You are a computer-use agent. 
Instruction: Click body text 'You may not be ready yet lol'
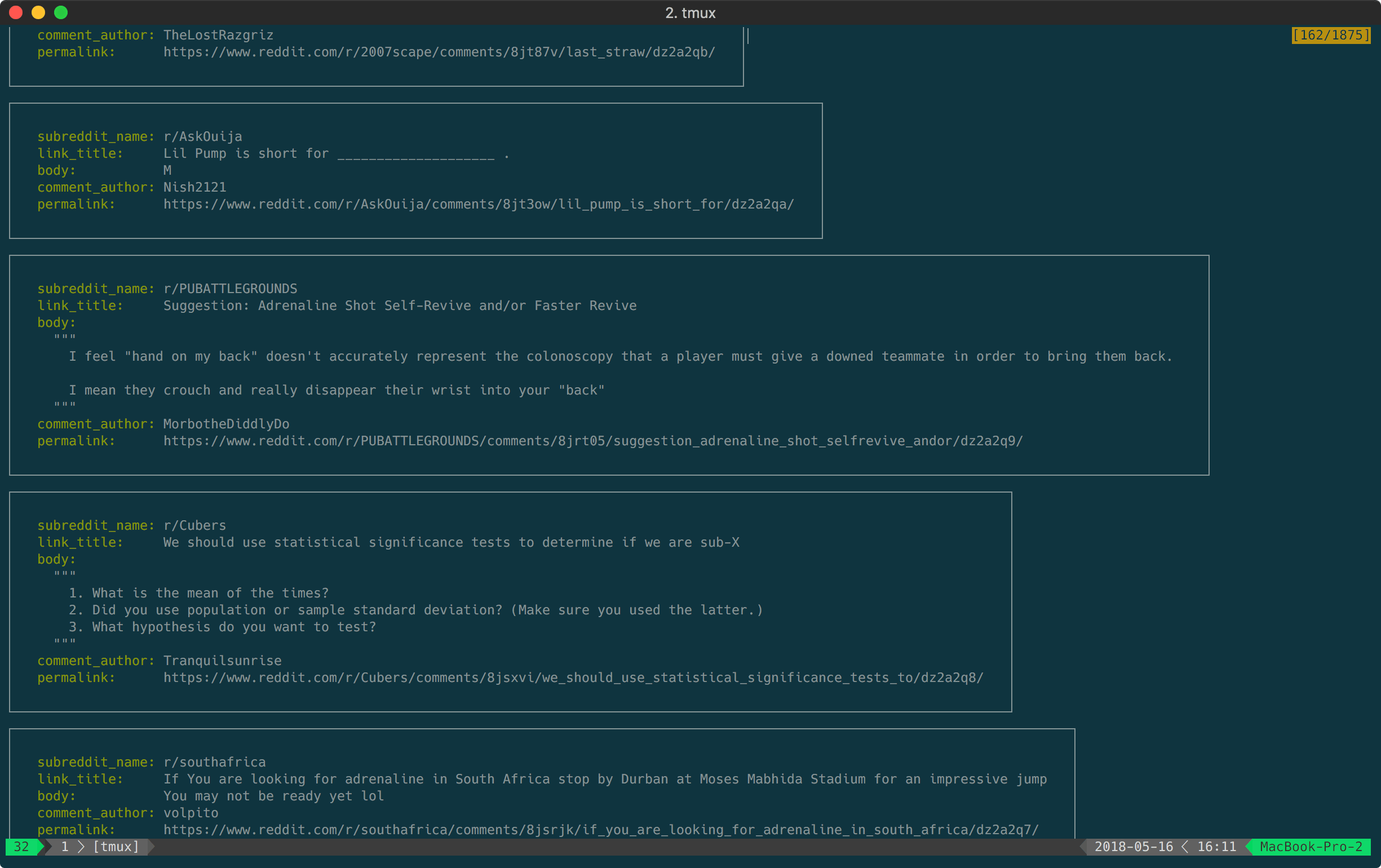(x=273, y=796)
